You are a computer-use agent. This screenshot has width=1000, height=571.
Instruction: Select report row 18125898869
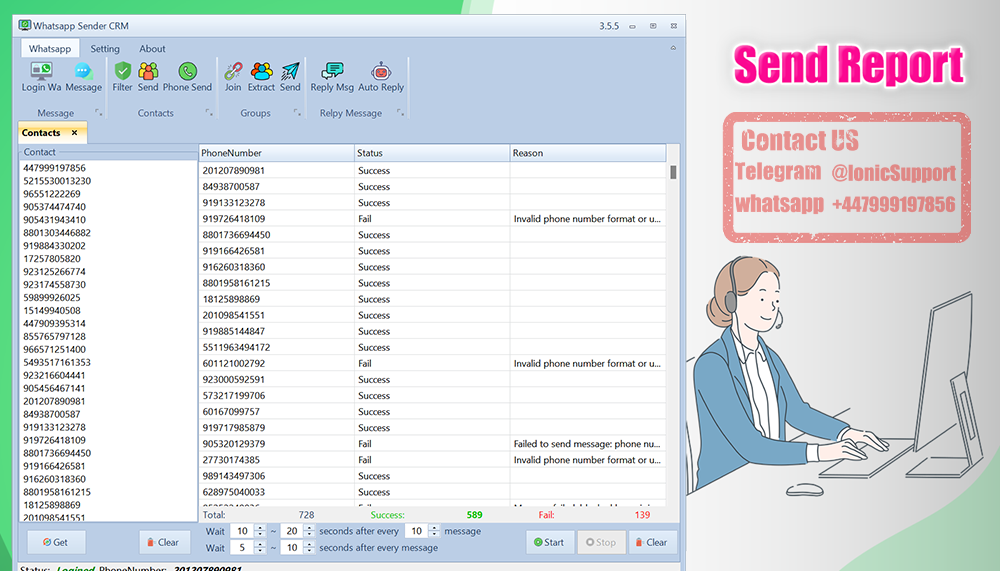(x=432, y=299)
